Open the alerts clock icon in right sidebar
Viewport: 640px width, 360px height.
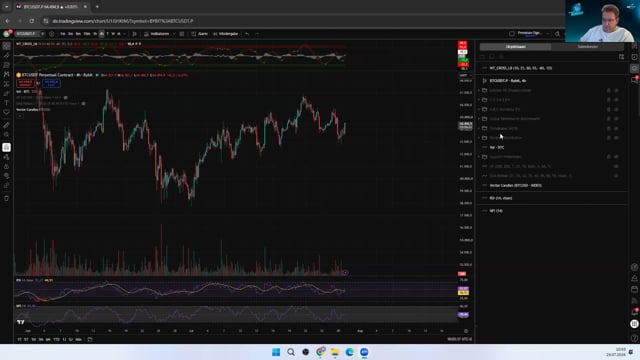[634, 57]
